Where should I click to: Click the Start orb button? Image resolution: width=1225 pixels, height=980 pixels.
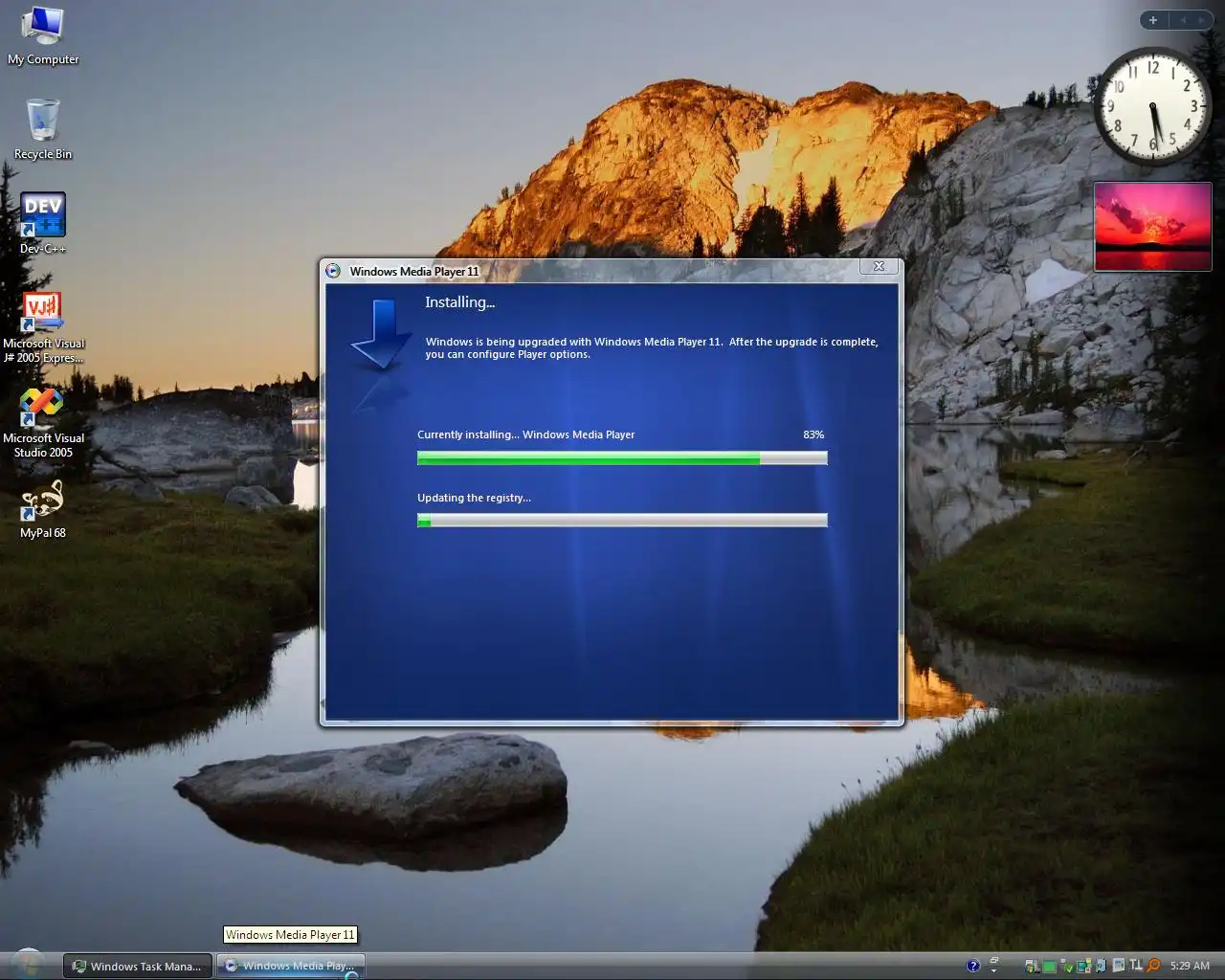pos(28,965)
